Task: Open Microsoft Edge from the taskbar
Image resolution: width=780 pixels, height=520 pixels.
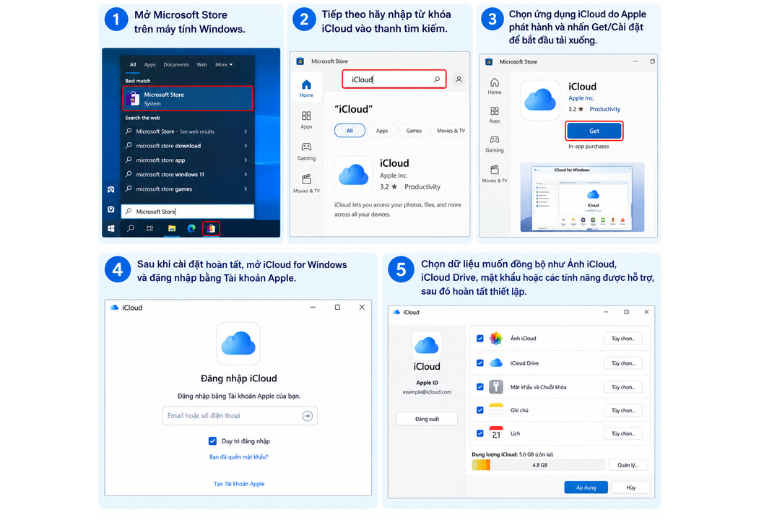Action: coord(192,228)
